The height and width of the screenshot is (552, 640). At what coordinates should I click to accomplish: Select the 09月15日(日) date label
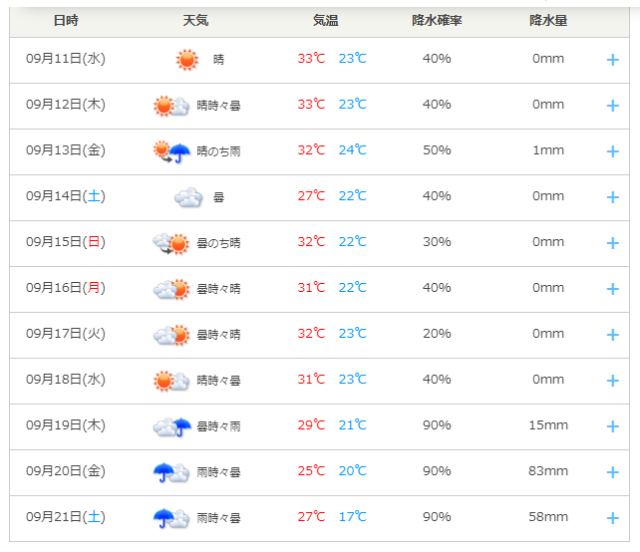pyautogui.click(x=66, y=242)
